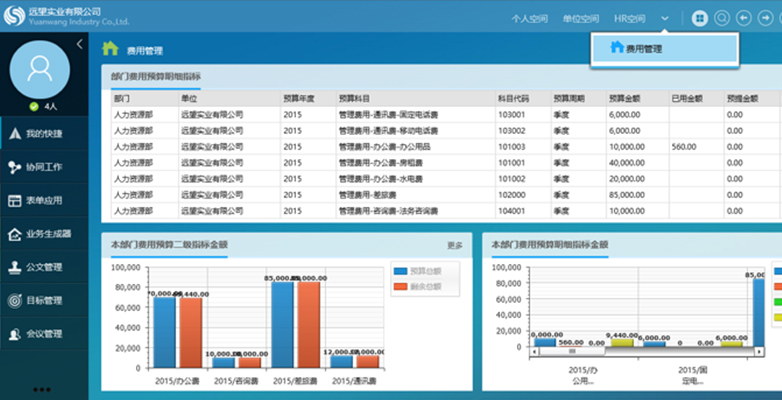Image resolution: width=782 pixels, height=400 pixels.
Task: Click 更多 link on budget chart panel
Action: click(455, 245)
